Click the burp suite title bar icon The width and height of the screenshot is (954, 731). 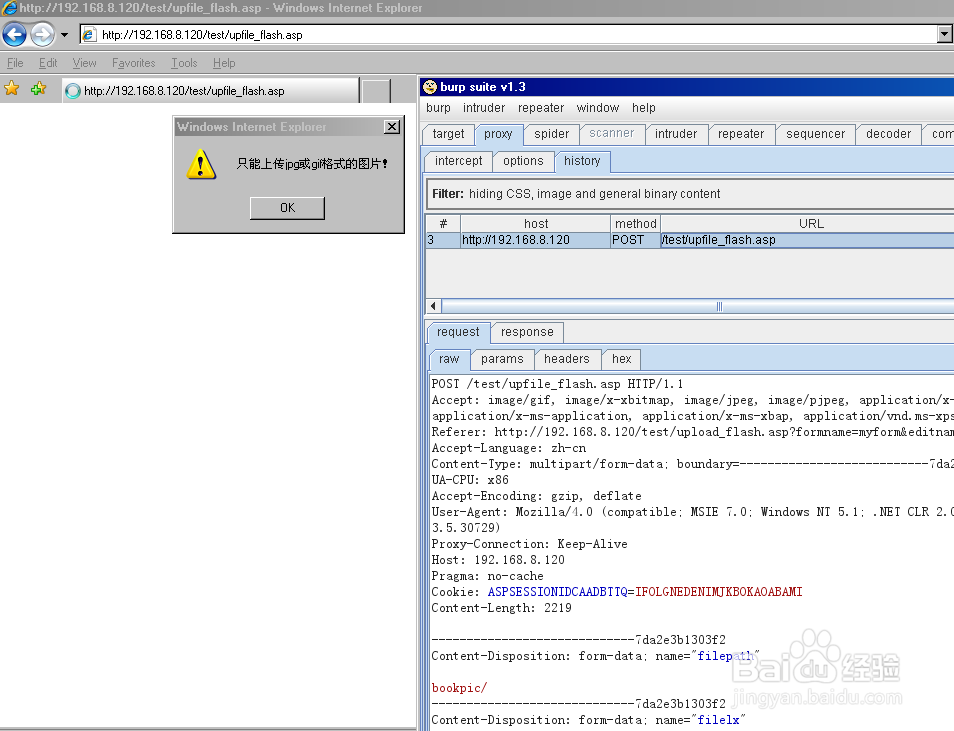pyautogui.click(x=430, y=87)
